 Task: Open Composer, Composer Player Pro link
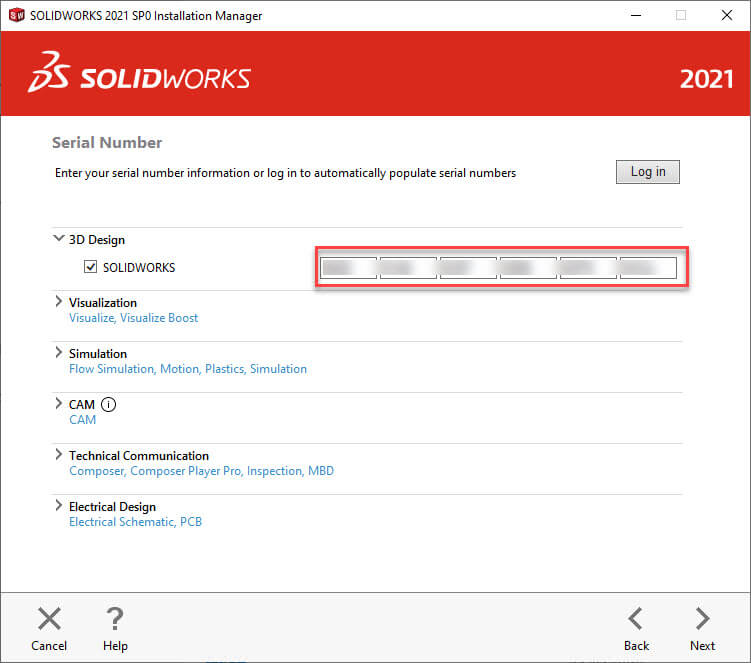[201, 471]
